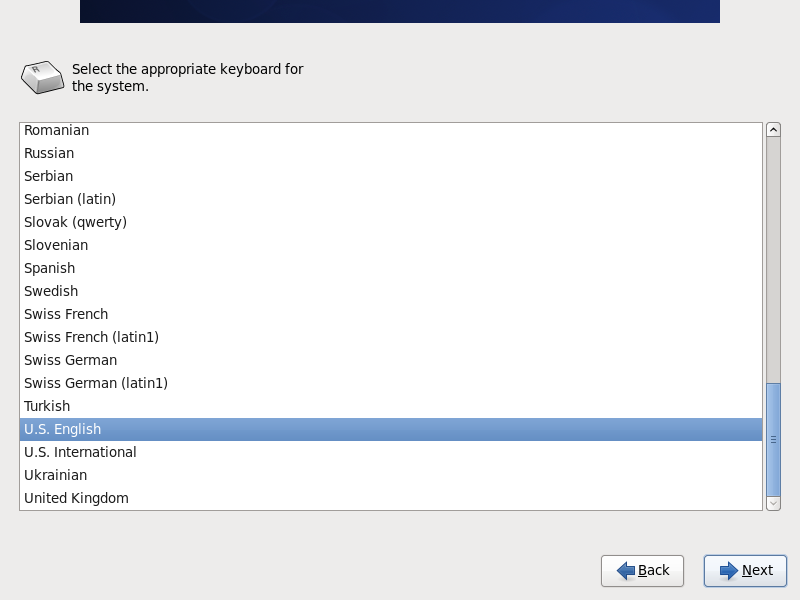Select Turkish keyboard layout
800x600 pixels.
coord(391,406)
